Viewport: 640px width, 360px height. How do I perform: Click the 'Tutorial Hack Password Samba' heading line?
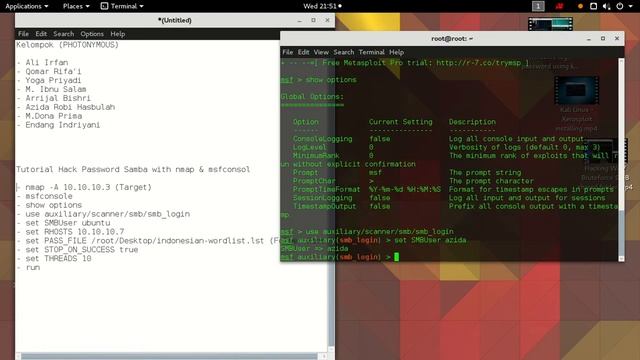click(x=133, y=169)
